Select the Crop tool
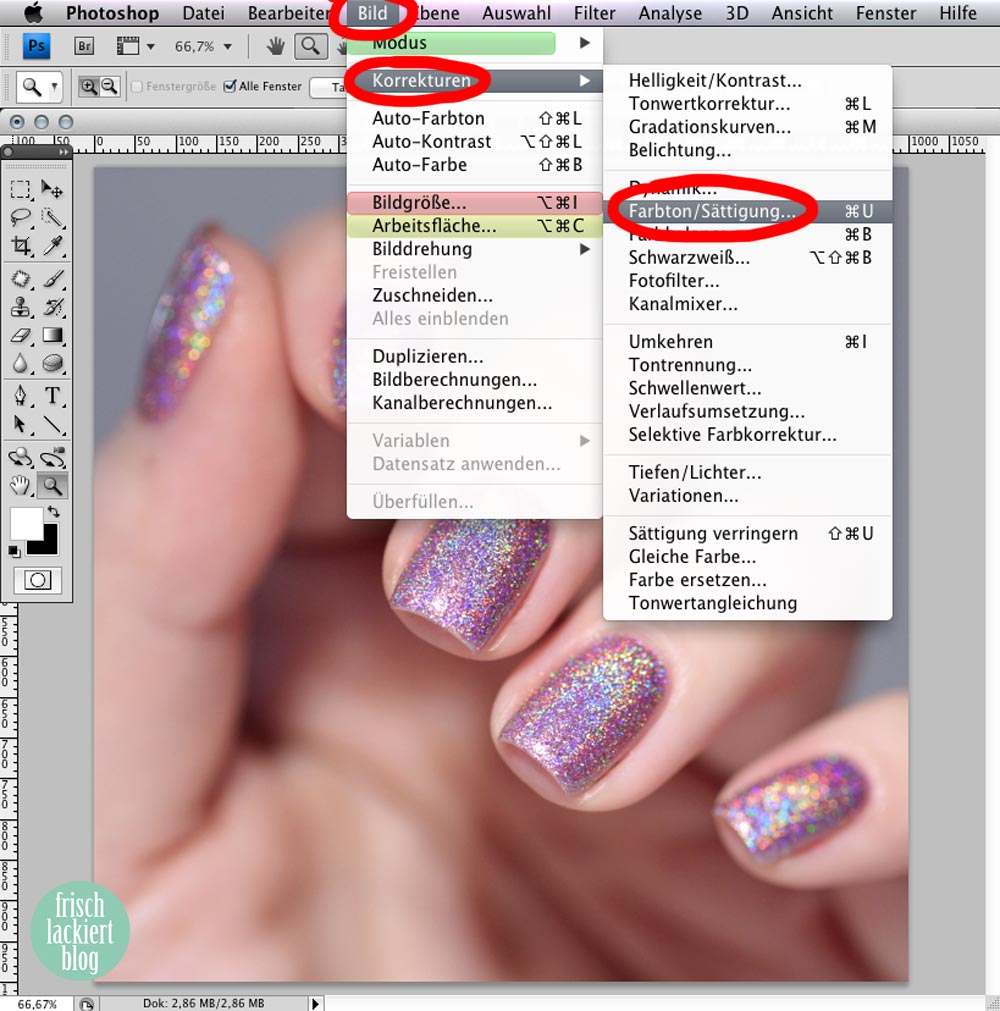The width and height of the screenshot is (1000, 1011). click(21, 245)
